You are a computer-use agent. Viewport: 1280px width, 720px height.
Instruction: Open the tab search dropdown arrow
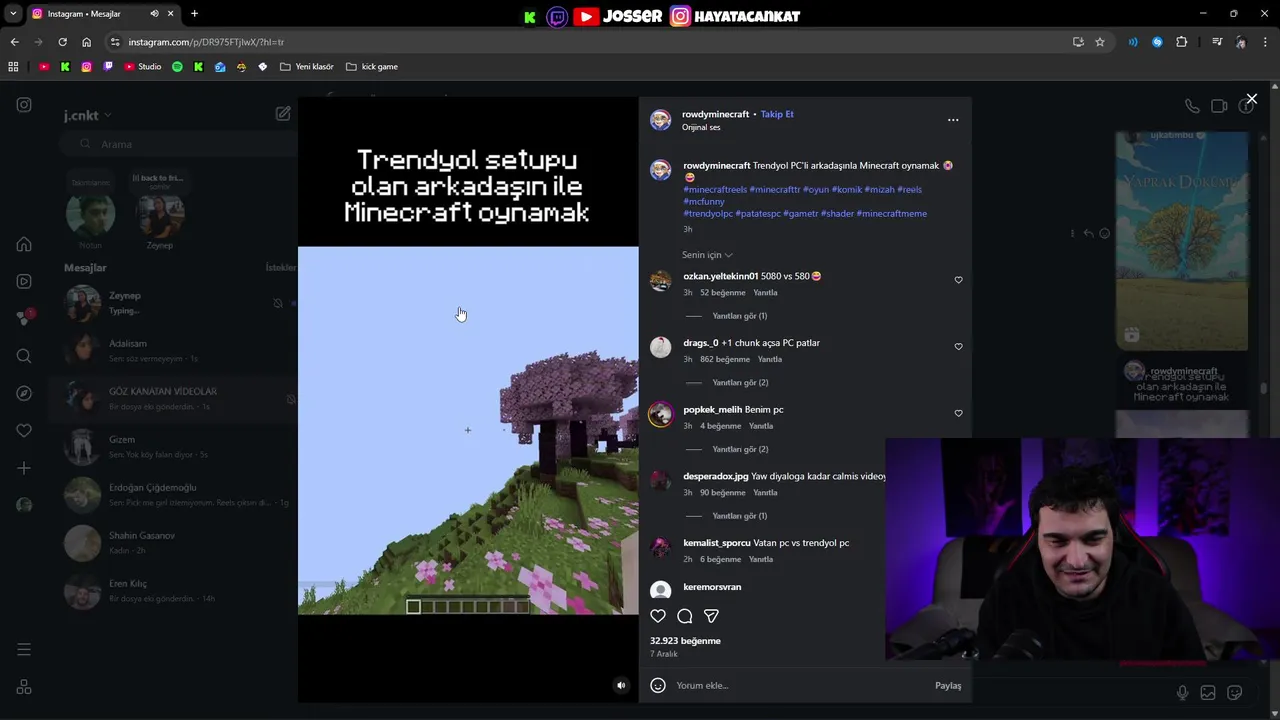click(x=13, y=14)
